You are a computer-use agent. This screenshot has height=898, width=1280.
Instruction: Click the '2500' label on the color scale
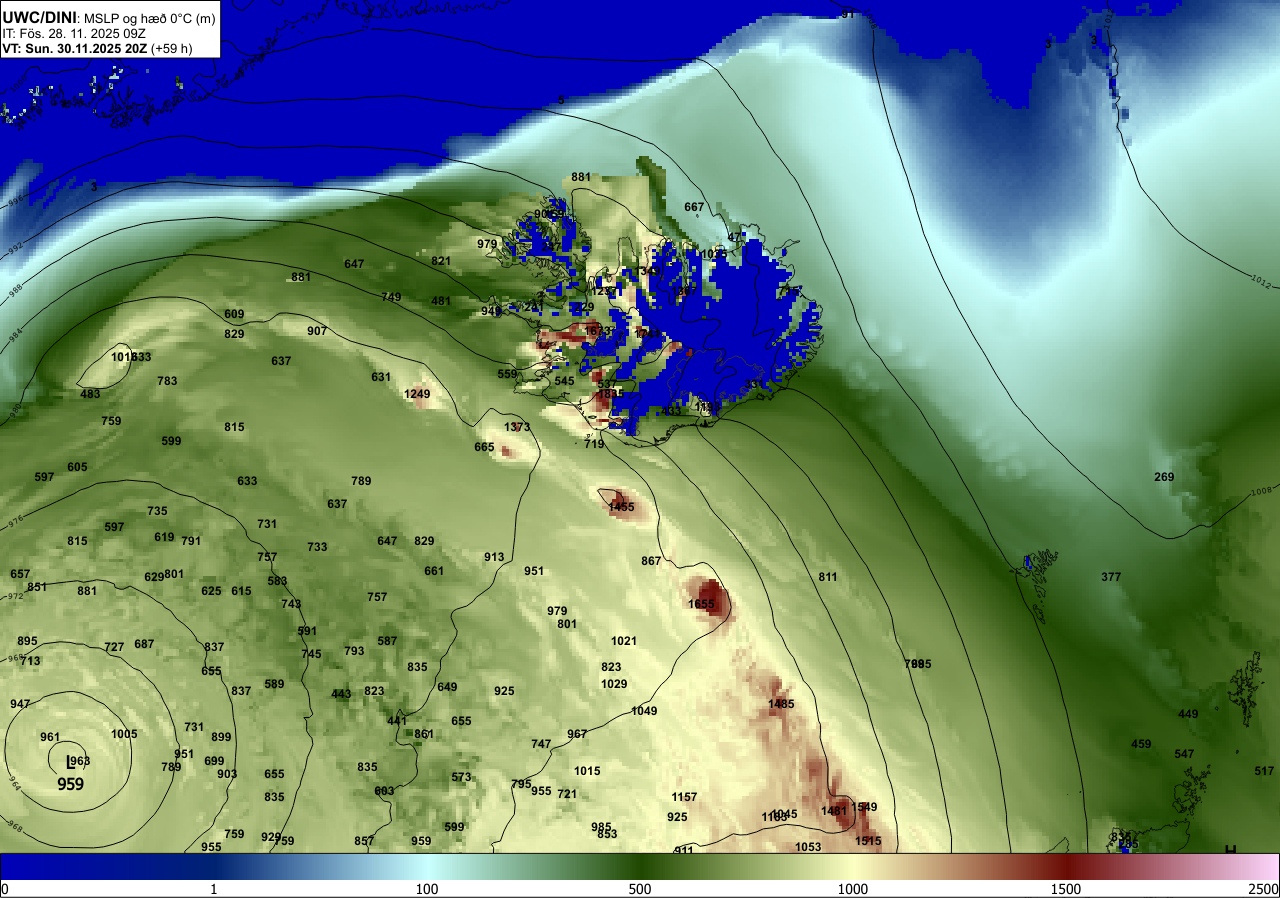tap(1264, 888)
